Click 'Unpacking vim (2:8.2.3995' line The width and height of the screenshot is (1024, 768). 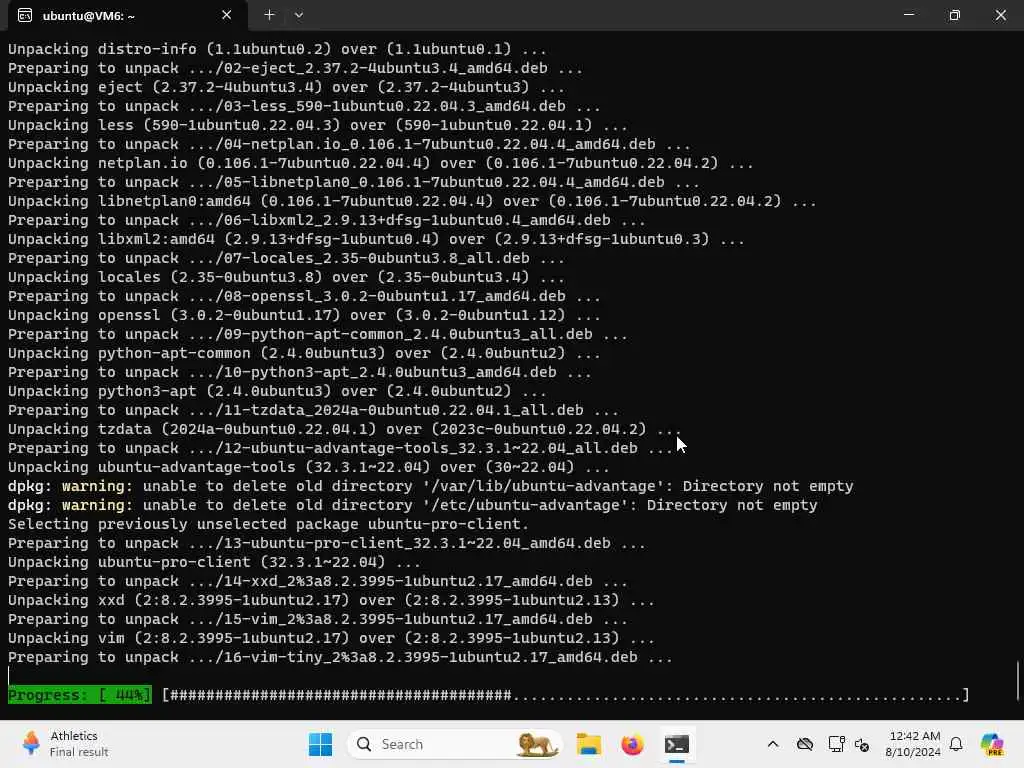click(331, 637)
